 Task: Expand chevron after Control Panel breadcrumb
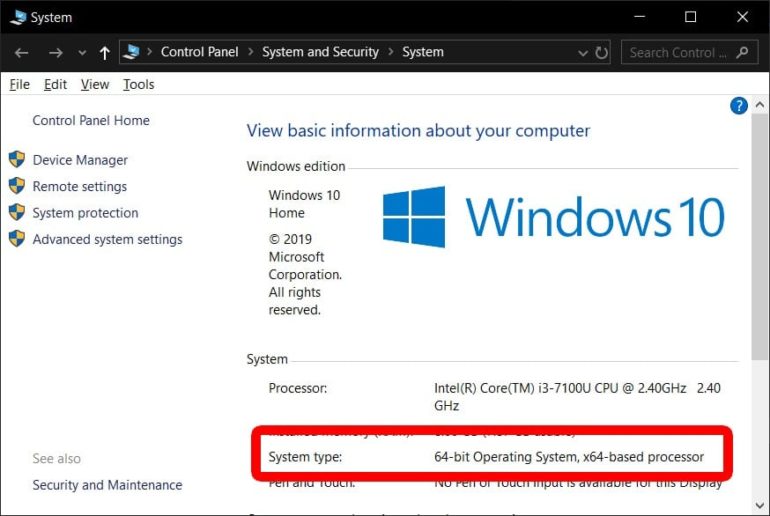tap(250, 52)
